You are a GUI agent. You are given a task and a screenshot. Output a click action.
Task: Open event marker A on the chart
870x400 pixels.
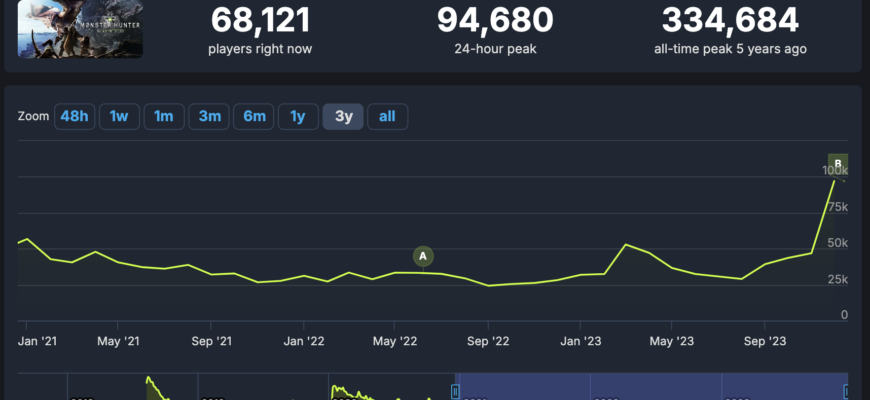423,257
